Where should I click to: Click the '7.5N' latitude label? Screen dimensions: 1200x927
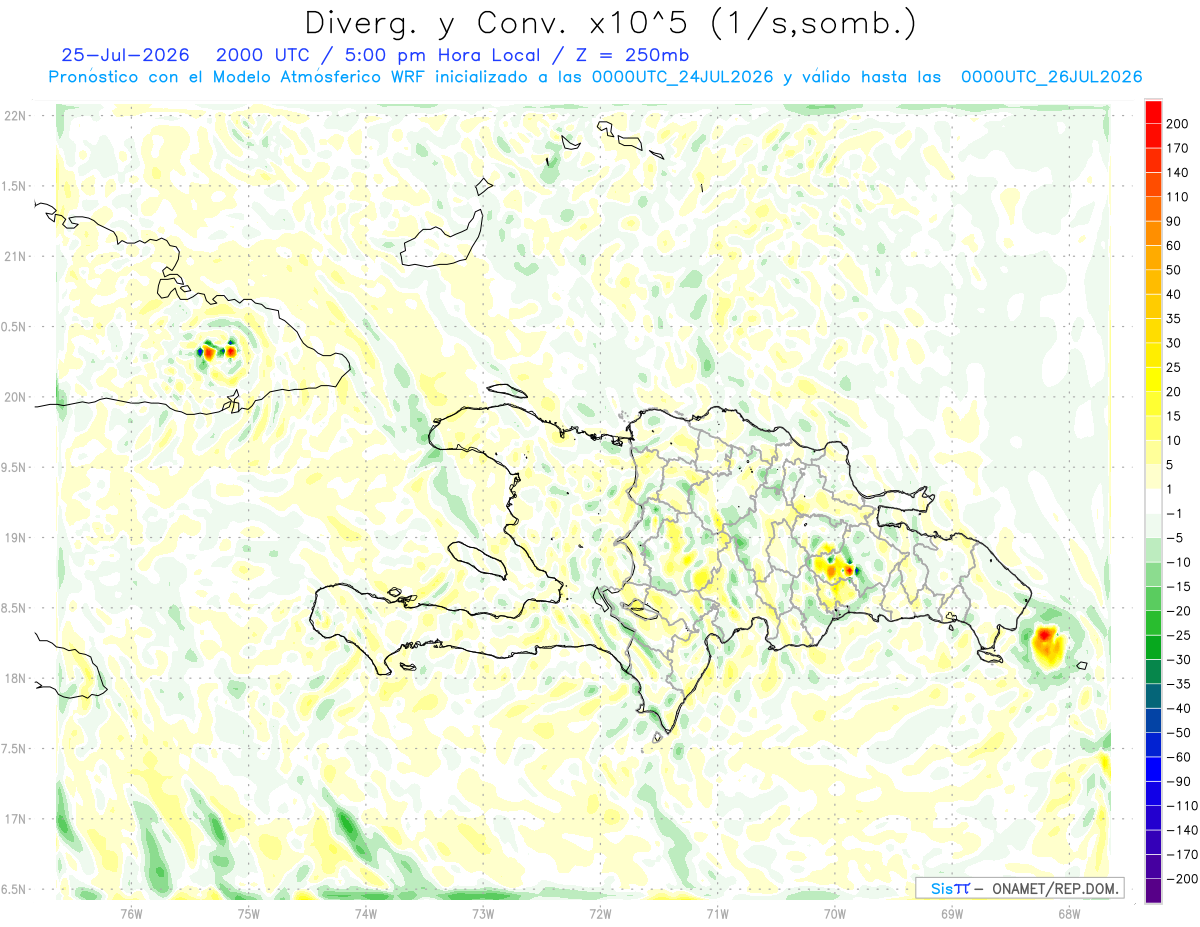tap(14, 749)
